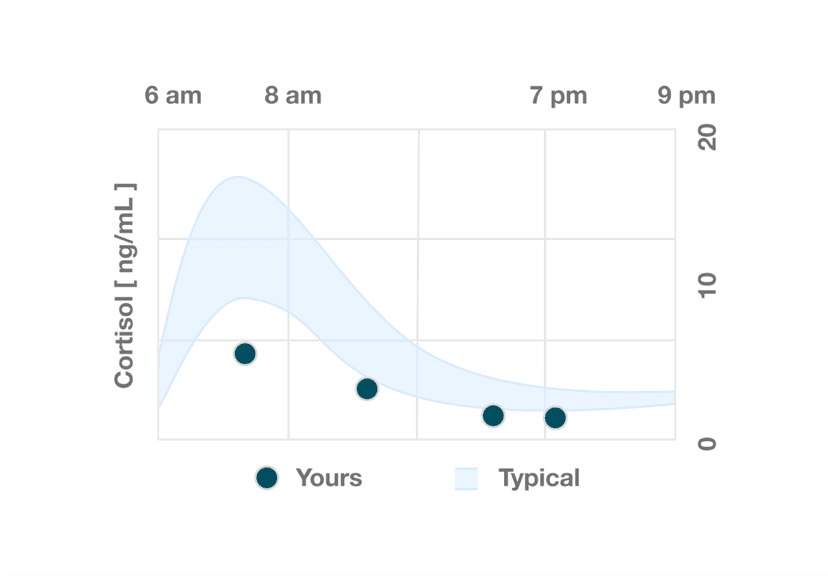Viewport: 828px width, 578px height.
Task: Click the 0 value axis label
Action: click(707, 441)
